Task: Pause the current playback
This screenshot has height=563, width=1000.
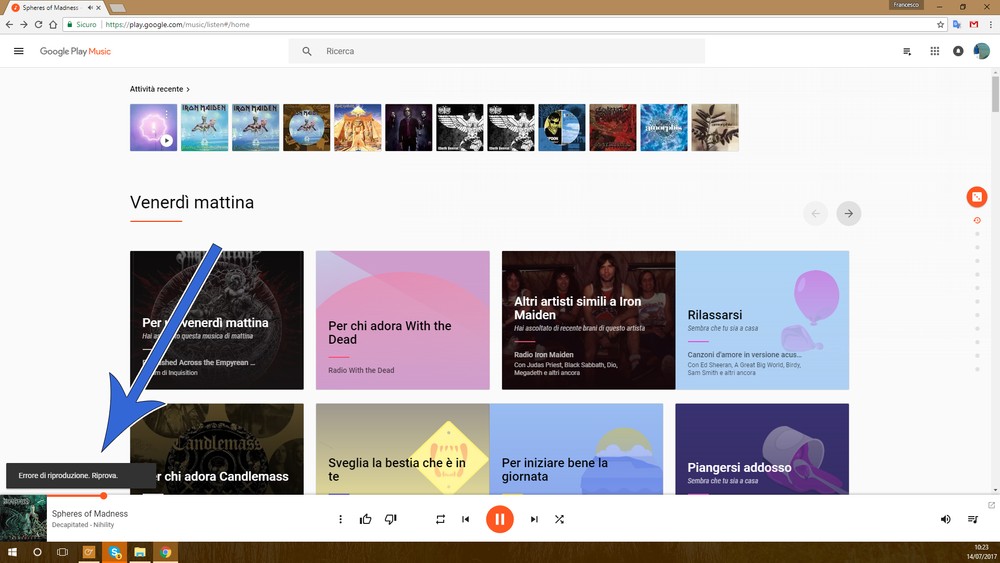Action: point(499,519)
